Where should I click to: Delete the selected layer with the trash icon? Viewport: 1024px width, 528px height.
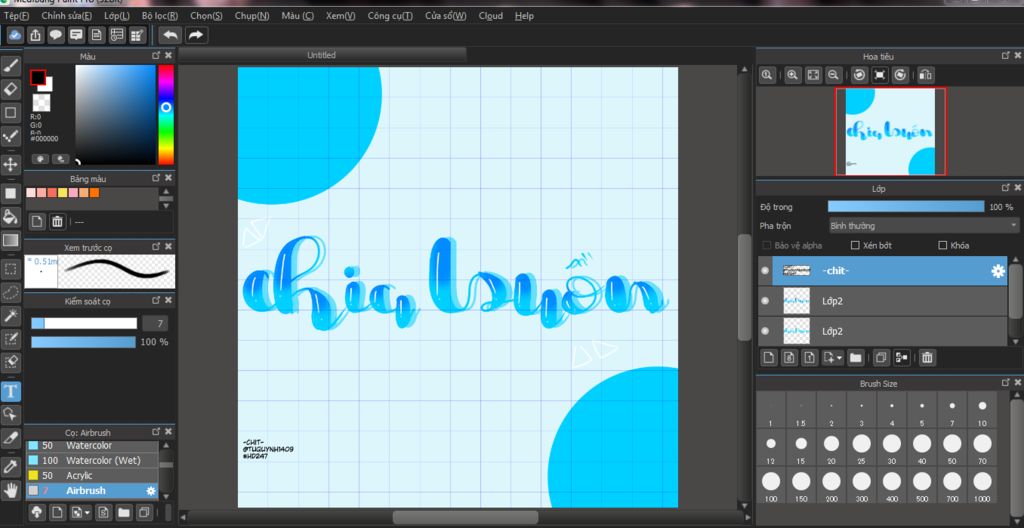[x=927, y=357]
